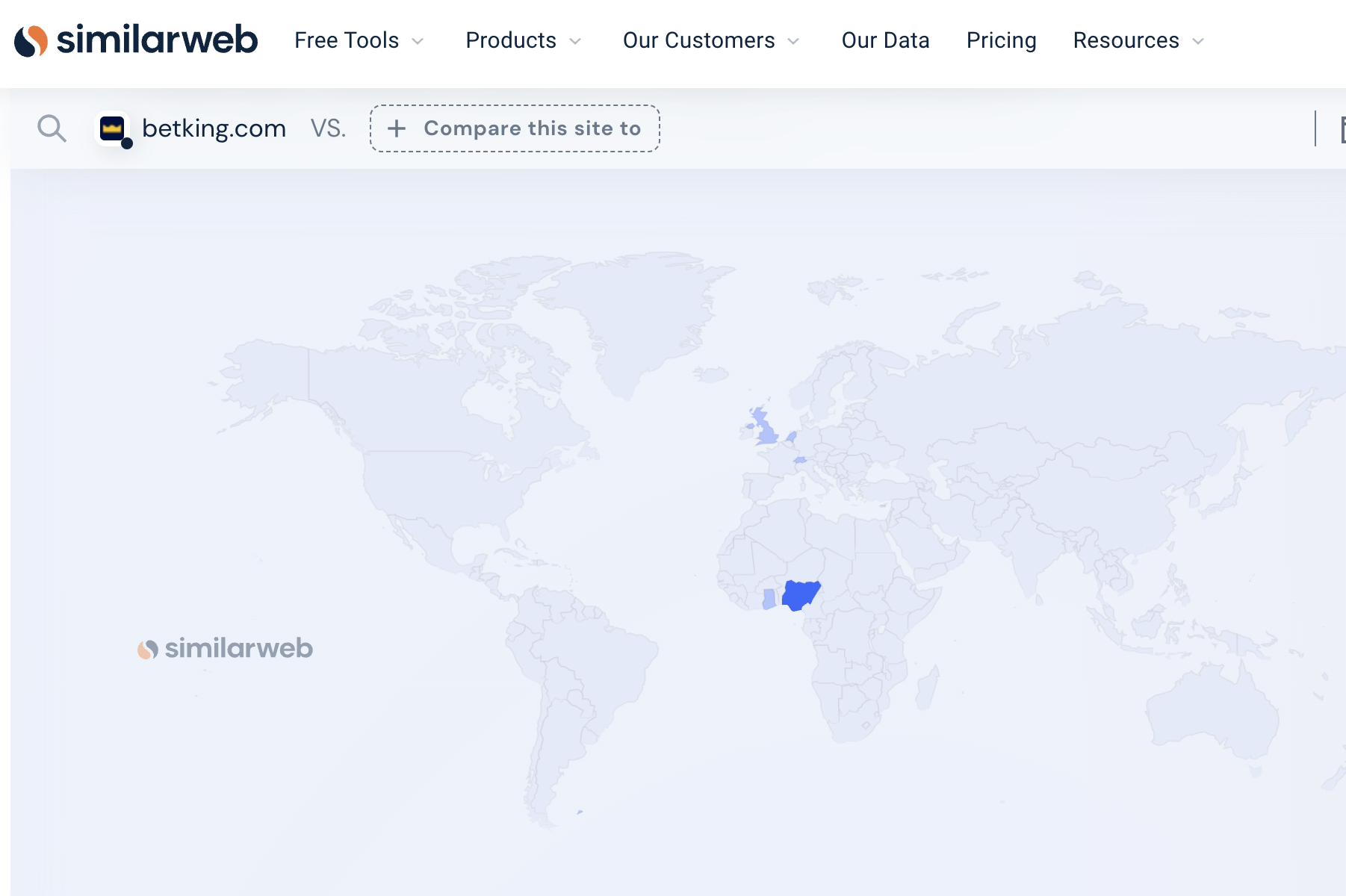Expand the Free Tools chevron
This screenshot has height=896, width=1346.
(x=418, y=41)
